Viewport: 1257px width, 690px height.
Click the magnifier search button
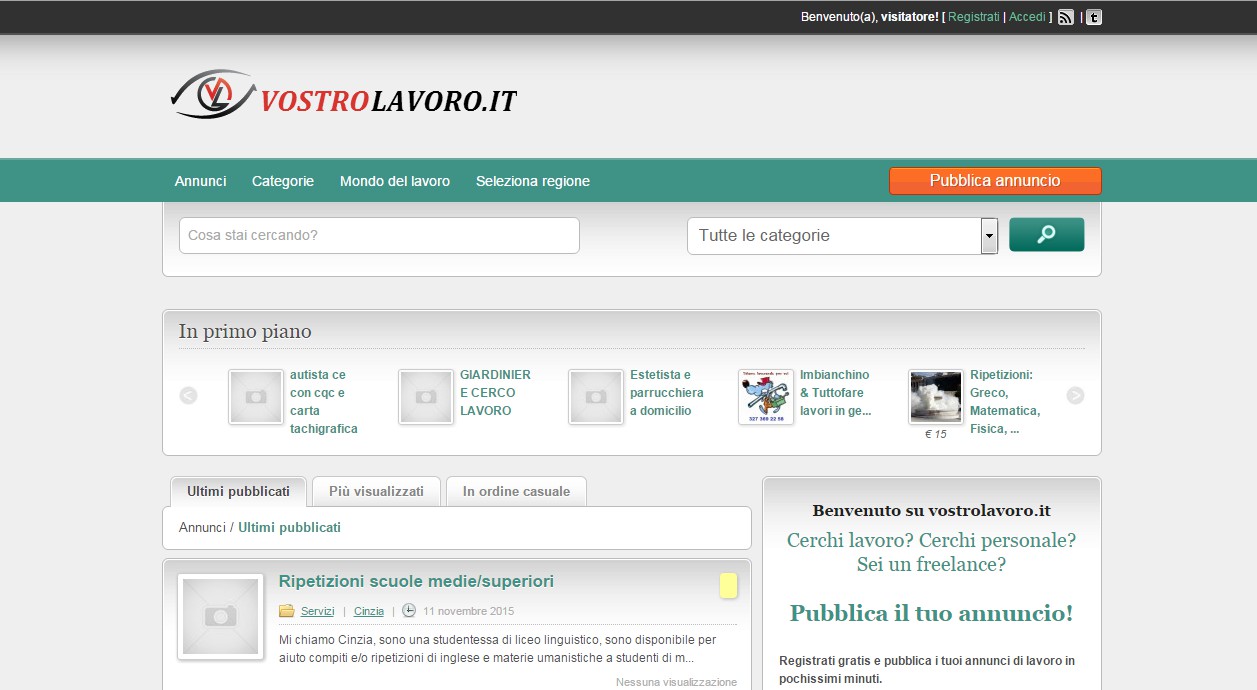coord(1046,235)
